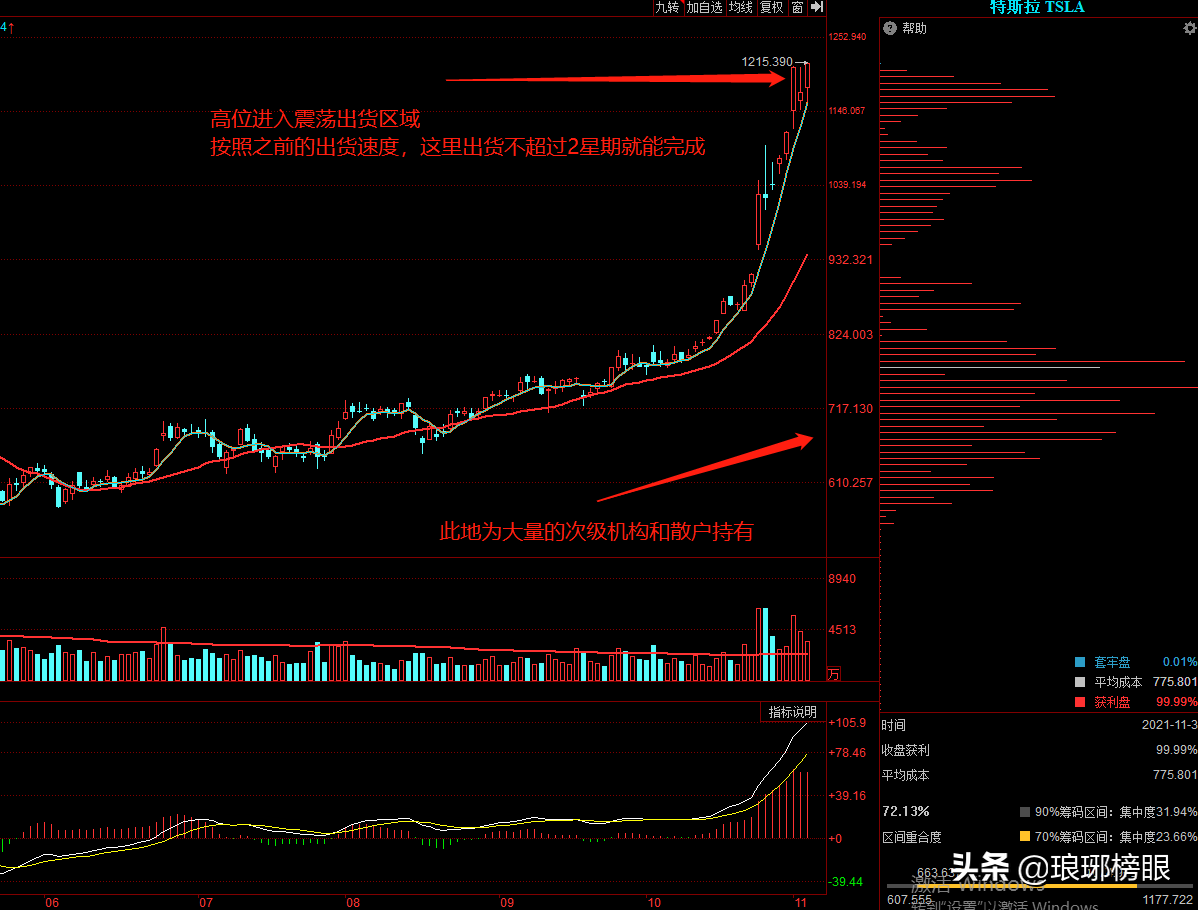Click the 1215.390 high price label
Screen dimensions: 1198x910
pyautogui.click(x=767, y=62)
